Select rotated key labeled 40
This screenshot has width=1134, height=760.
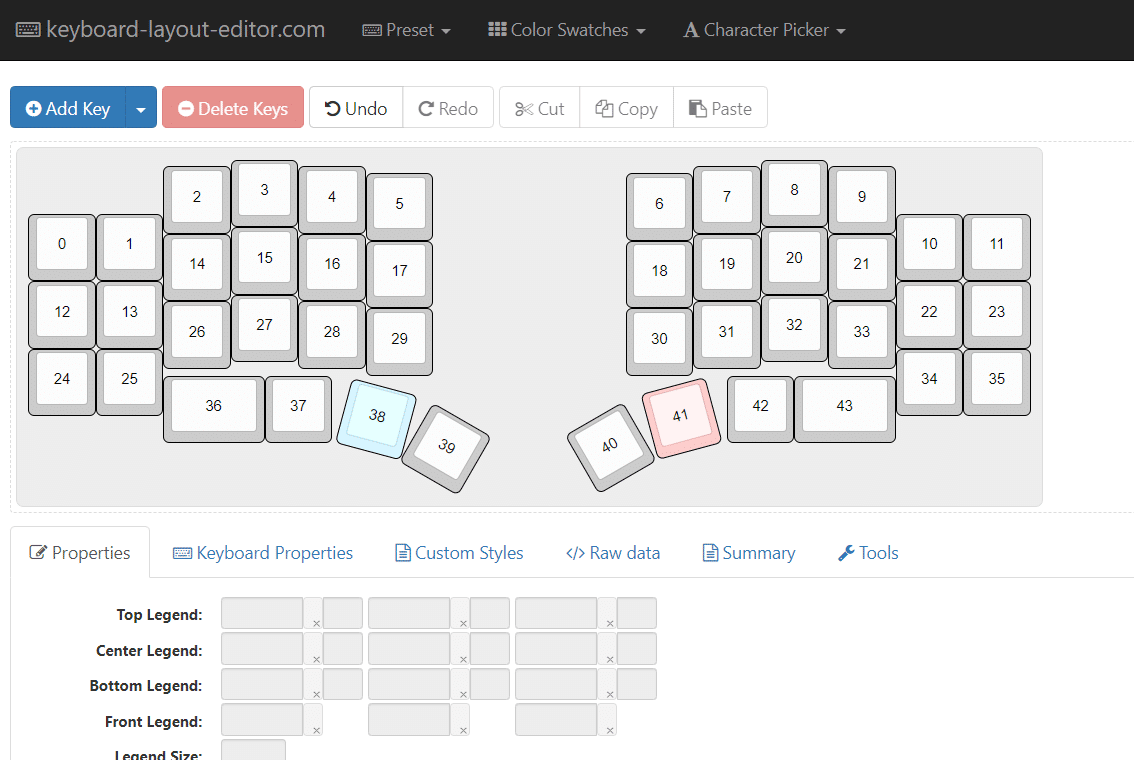point(611,446)
